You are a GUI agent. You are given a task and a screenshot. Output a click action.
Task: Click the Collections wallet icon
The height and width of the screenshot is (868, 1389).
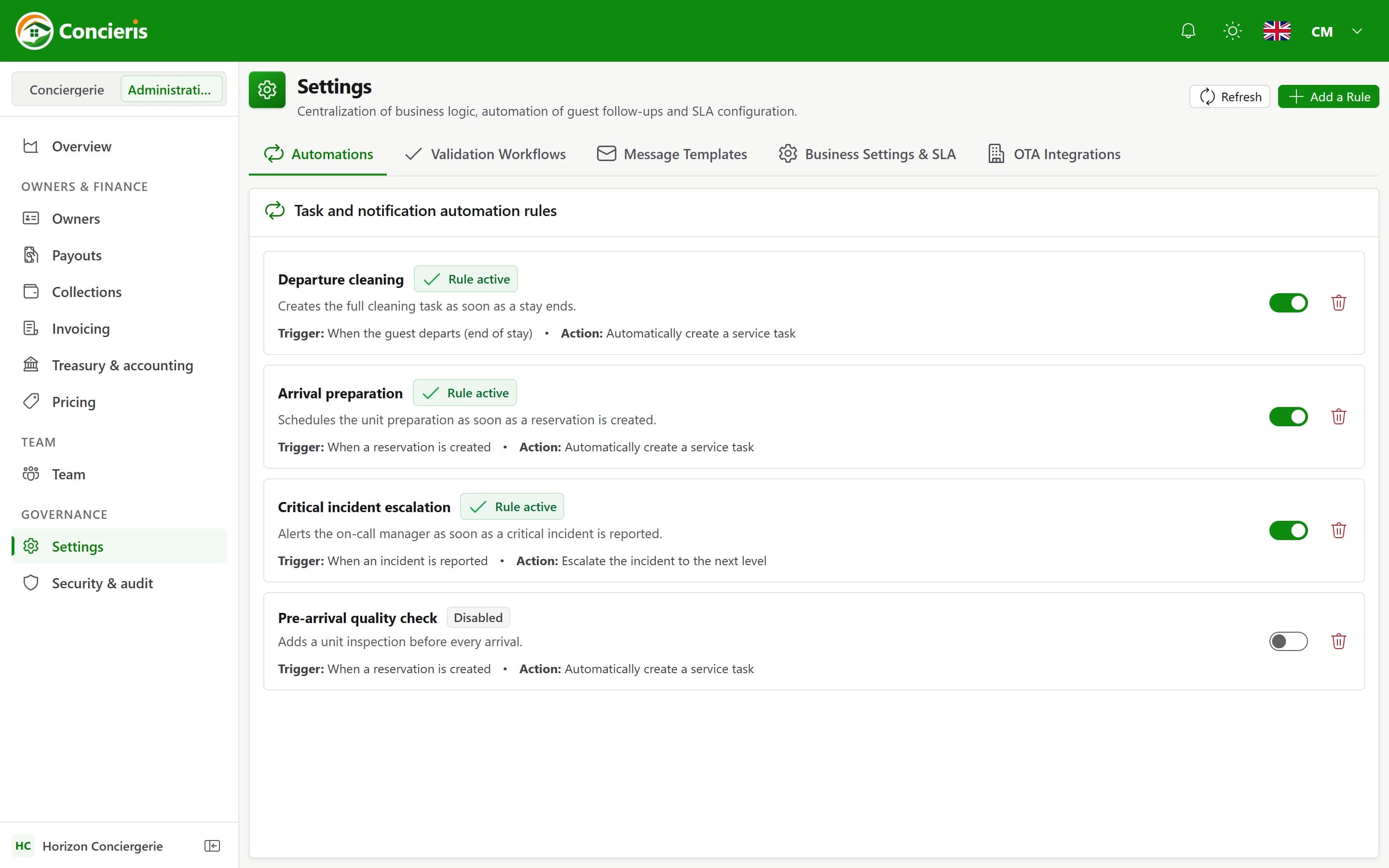(30, 292)
